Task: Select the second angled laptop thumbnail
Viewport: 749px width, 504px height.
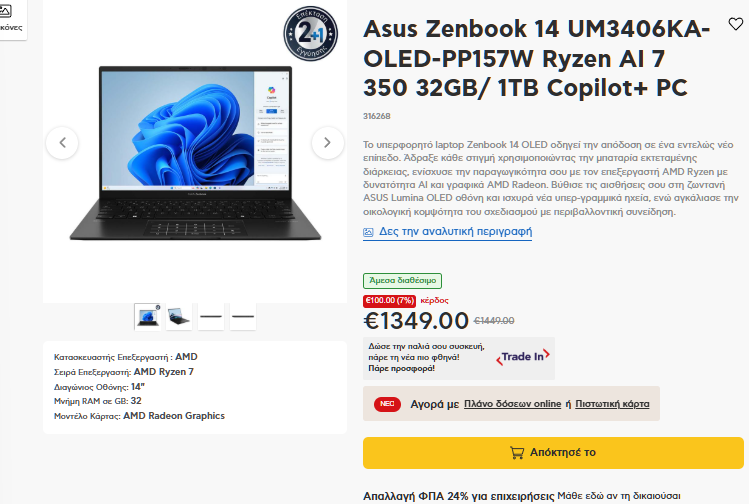Action: [179, 316]
